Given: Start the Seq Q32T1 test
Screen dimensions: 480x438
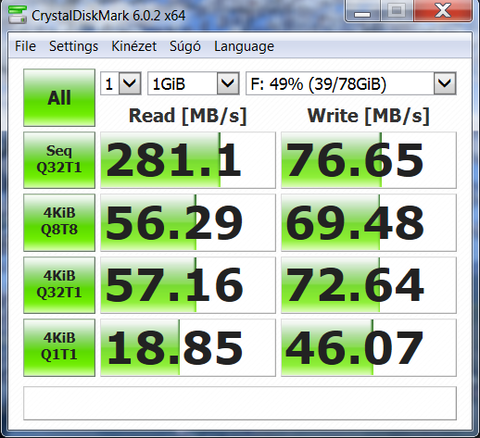Looking at the screenshot, I should click(x=59, y=160).
